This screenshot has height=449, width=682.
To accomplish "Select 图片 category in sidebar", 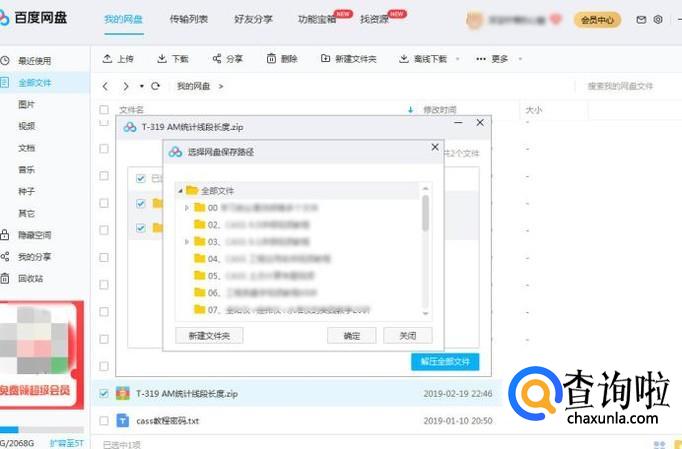I will pos(26,104).
